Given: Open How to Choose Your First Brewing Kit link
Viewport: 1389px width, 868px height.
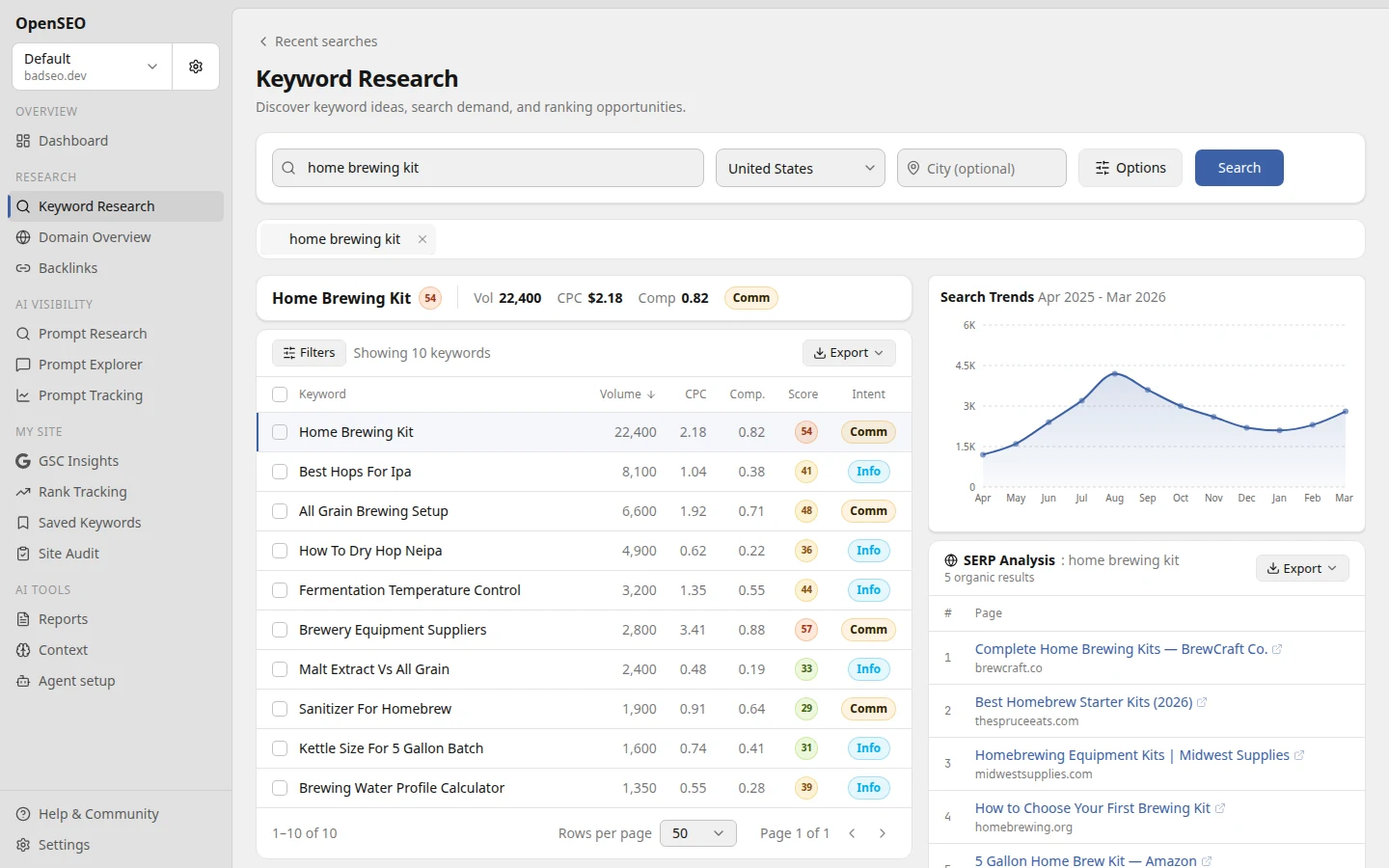Looking at the screenshot, I should click(1092, 808).
